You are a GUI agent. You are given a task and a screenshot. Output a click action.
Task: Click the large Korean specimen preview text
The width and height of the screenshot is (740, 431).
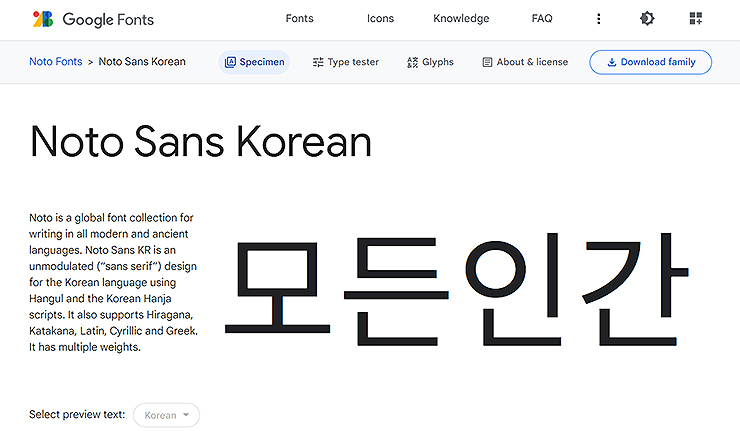point(456,289)
